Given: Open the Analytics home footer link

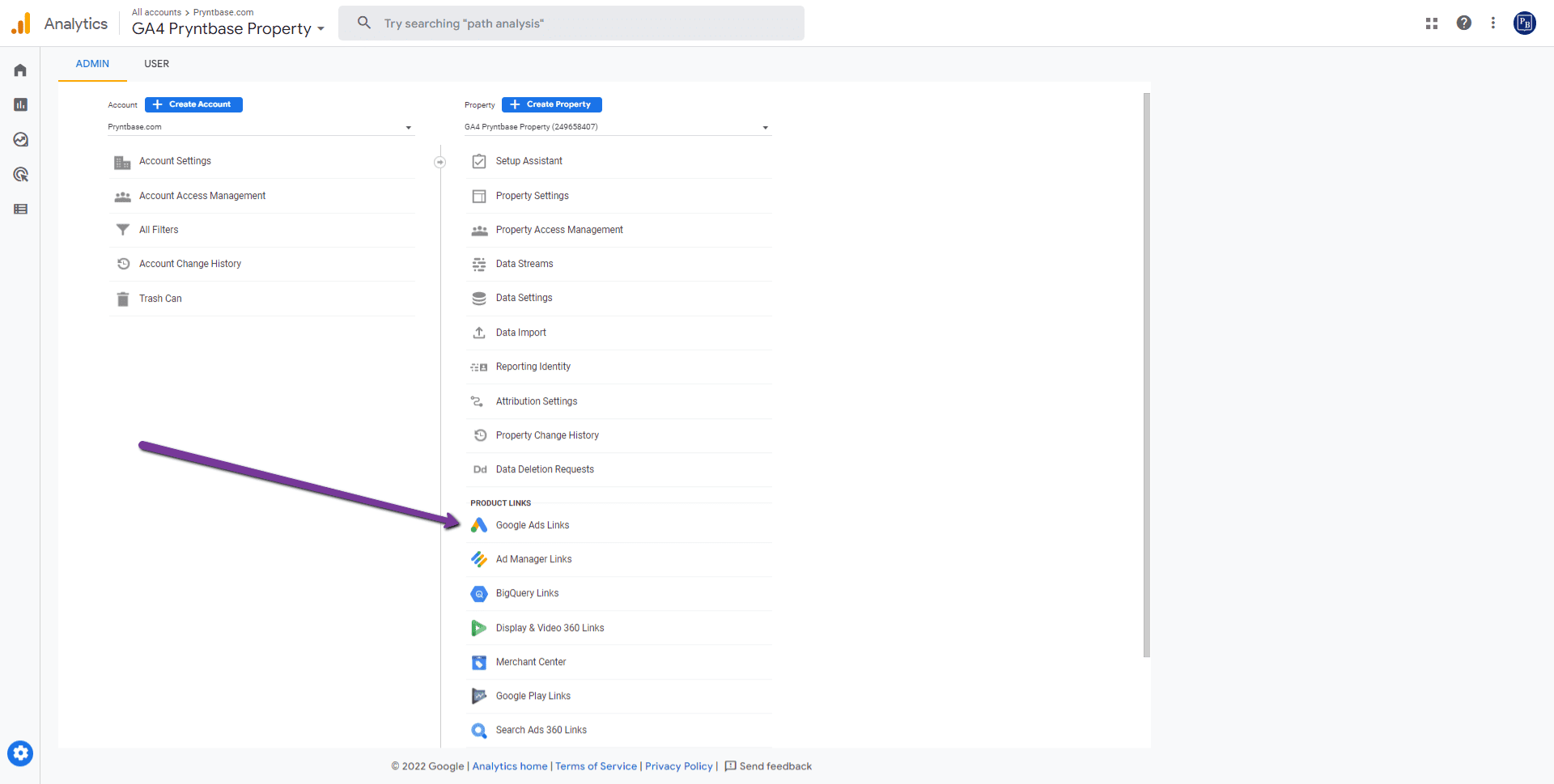Looking at the screenshot, I should 510,766.
